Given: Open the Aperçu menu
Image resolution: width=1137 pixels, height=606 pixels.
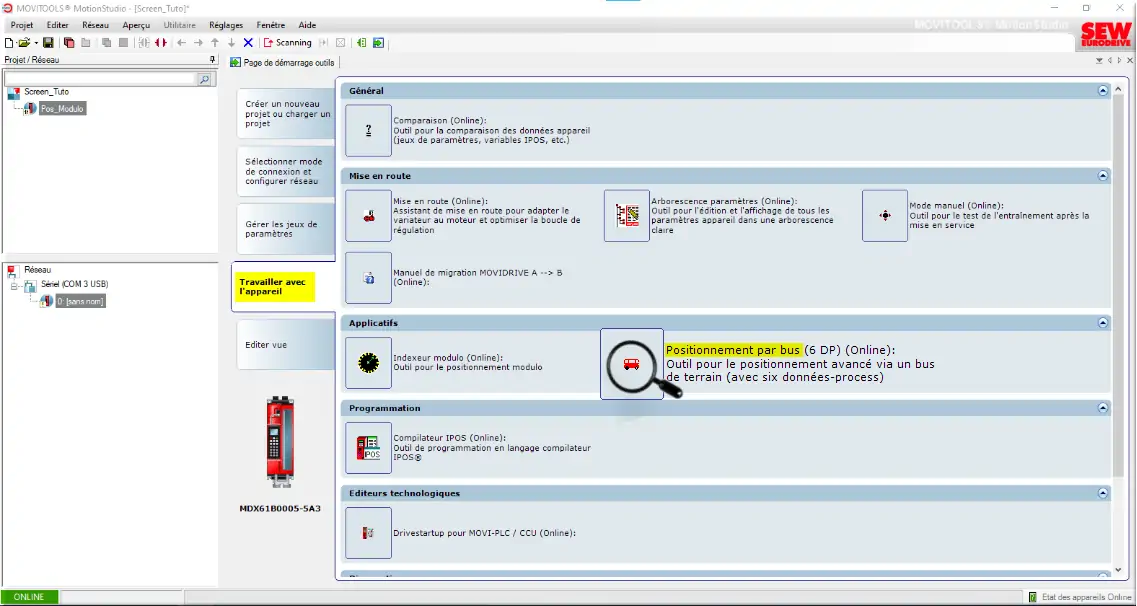Looking at the screenshot, I should [136, 25].
